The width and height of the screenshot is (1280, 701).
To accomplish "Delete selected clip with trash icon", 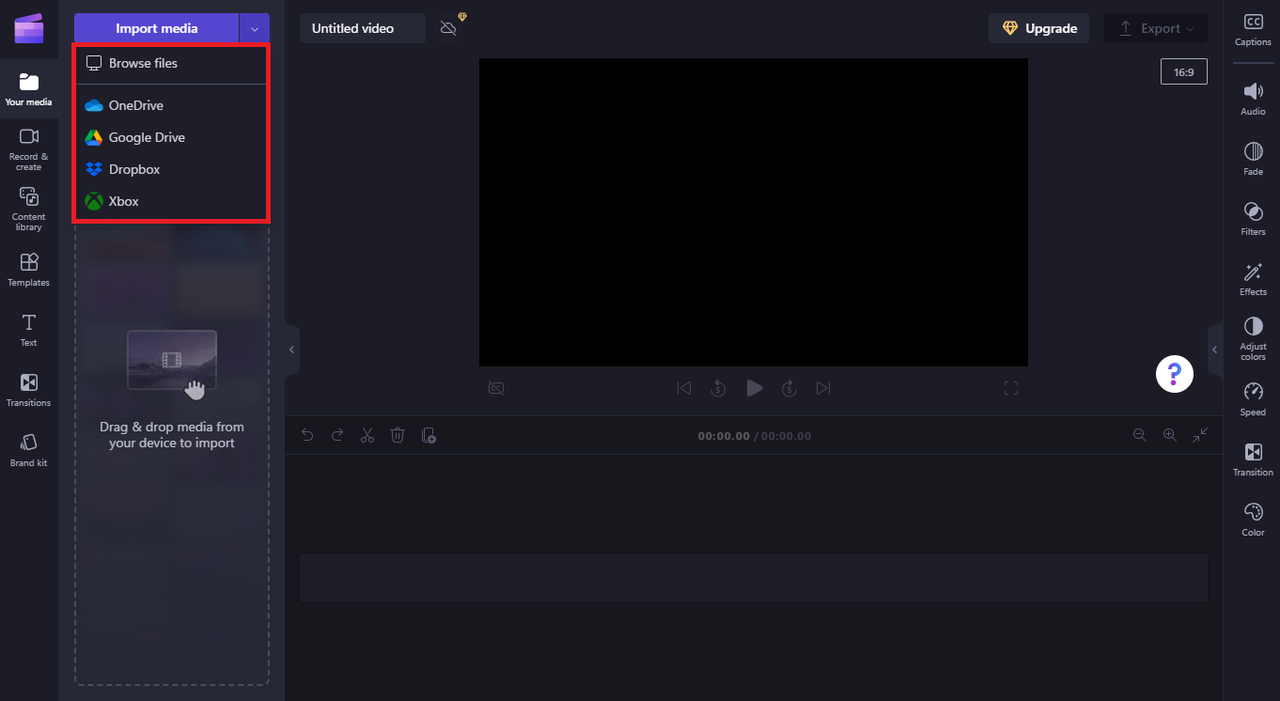I will (397, 435).
